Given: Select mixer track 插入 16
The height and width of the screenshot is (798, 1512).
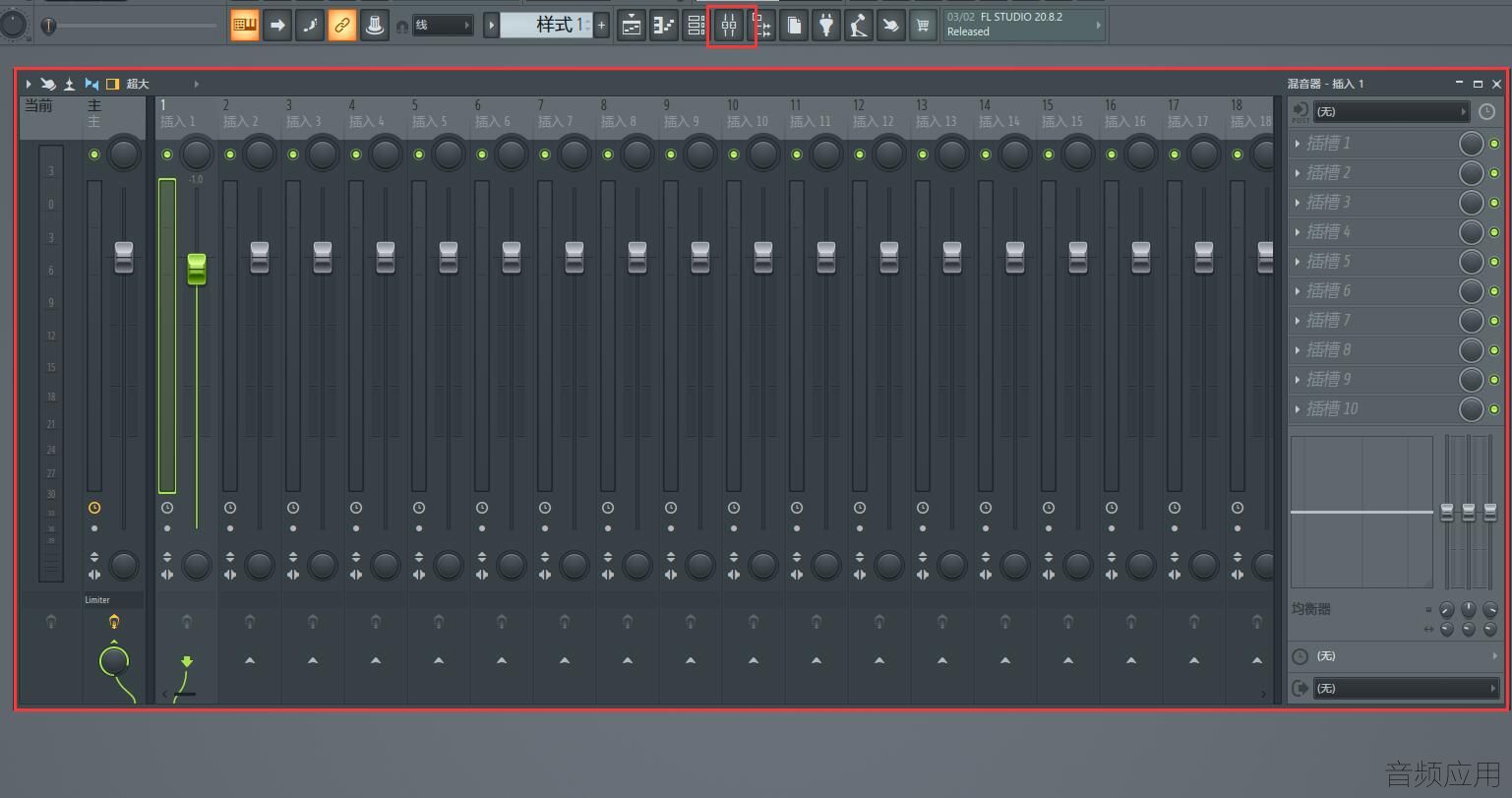Looking at the screenshot, I should click(x=1125, y=121).
